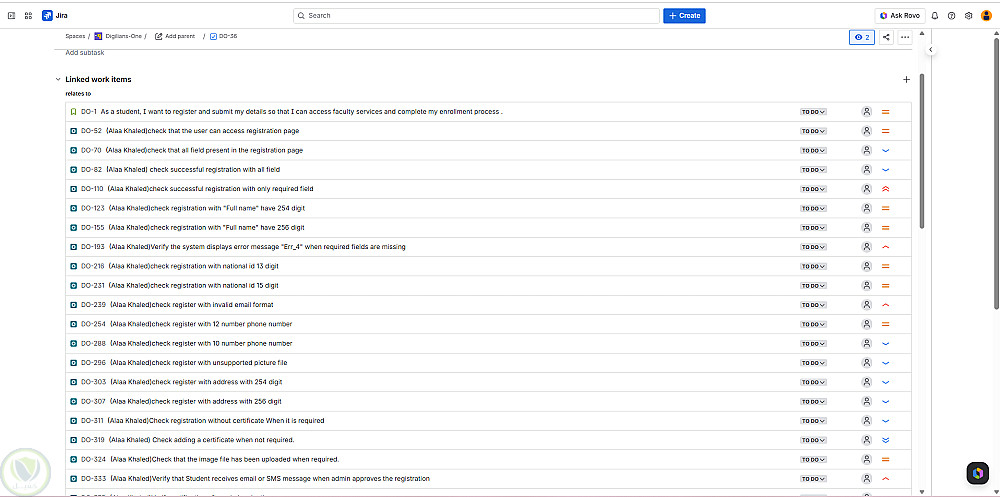1000x497 pixels.
Task: Click the share icon for DO-36
Action: 886,37
